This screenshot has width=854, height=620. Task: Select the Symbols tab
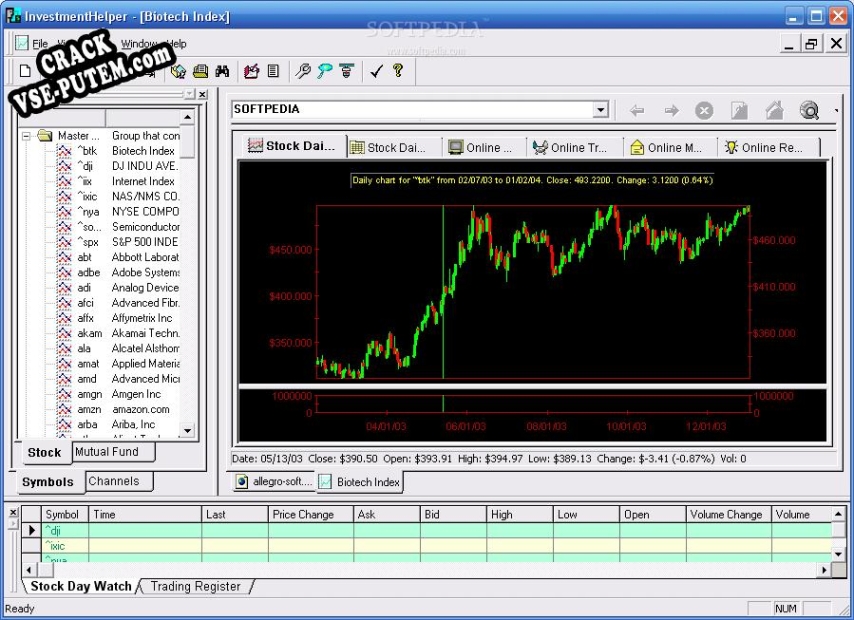48,482
